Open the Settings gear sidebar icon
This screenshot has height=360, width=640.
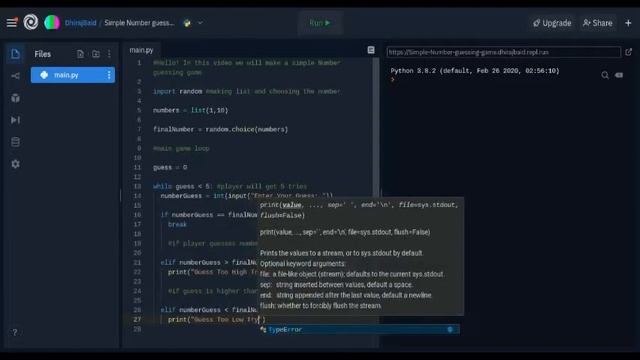click(x=16, y=164)
